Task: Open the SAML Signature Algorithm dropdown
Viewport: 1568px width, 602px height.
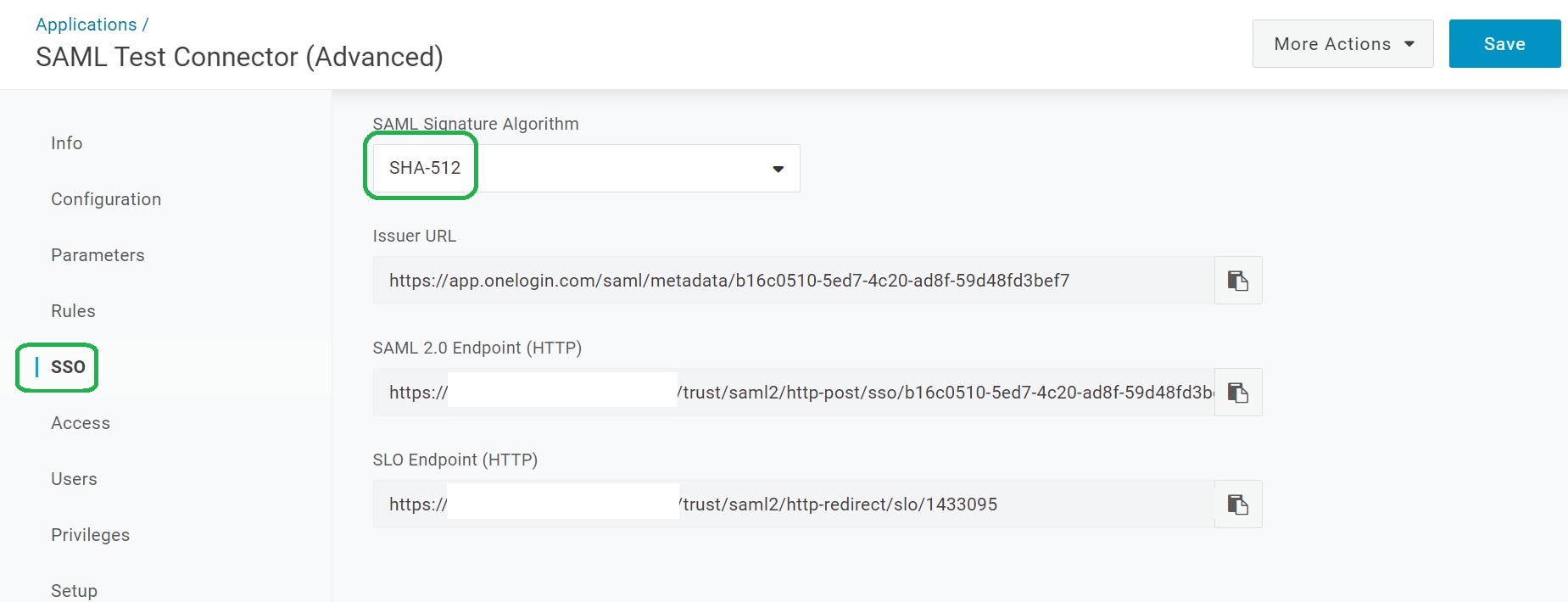Action: (x=777, y=169)
